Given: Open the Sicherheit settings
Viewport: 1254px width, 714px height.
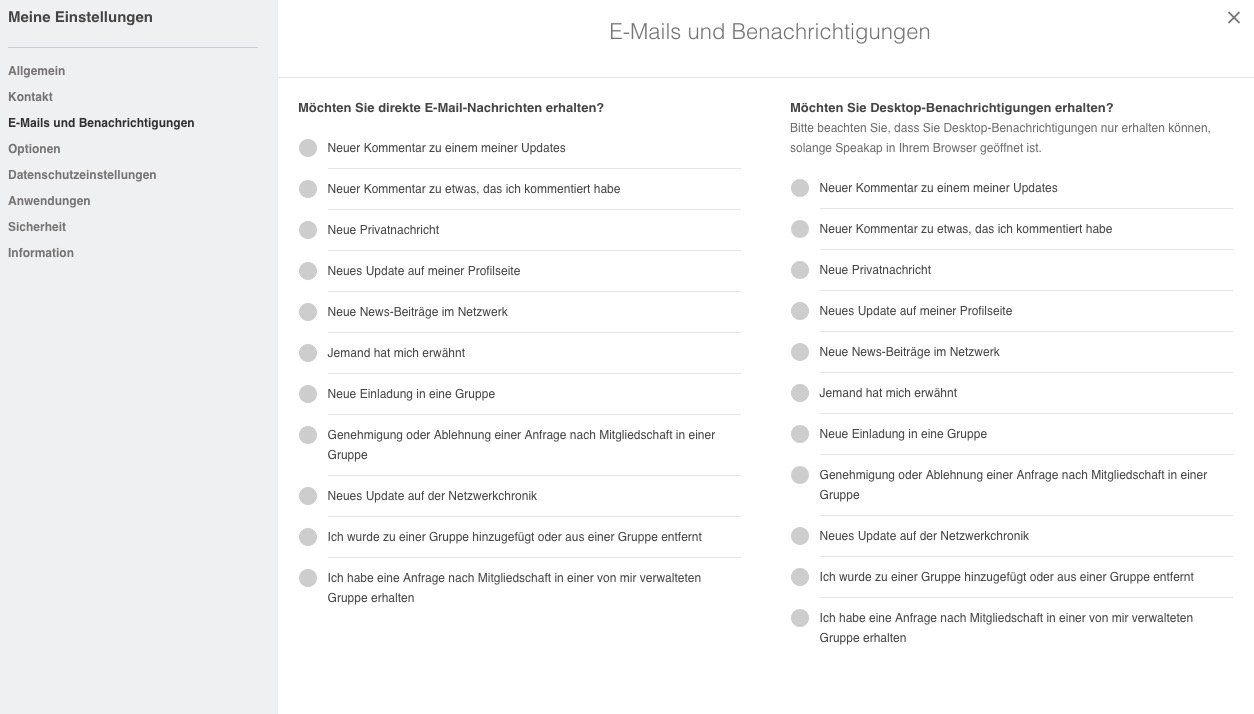Looking at the screenshot, I should pos(37,227).
